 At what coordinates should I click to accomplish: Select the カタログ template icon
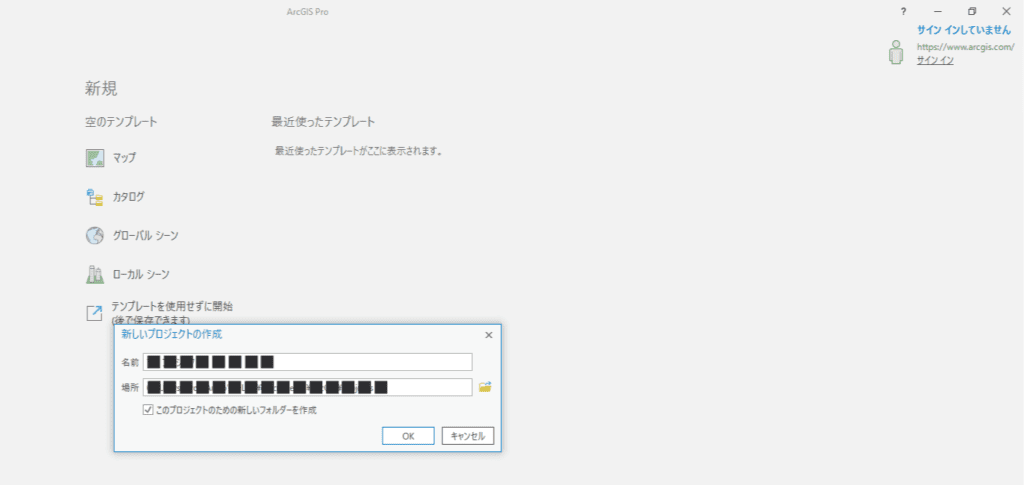95,196
